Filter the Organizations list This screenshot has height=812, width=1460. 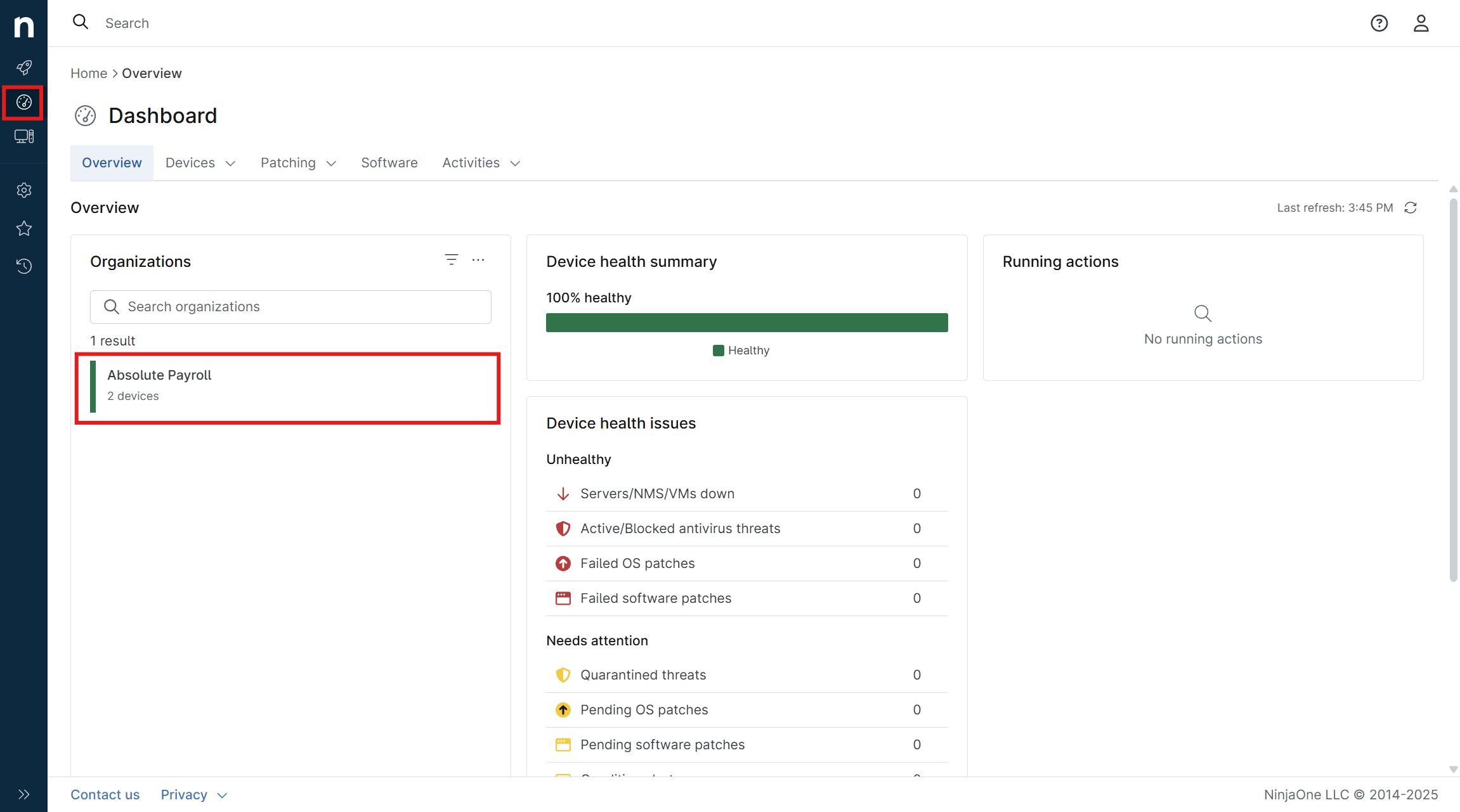pos(451,260)
